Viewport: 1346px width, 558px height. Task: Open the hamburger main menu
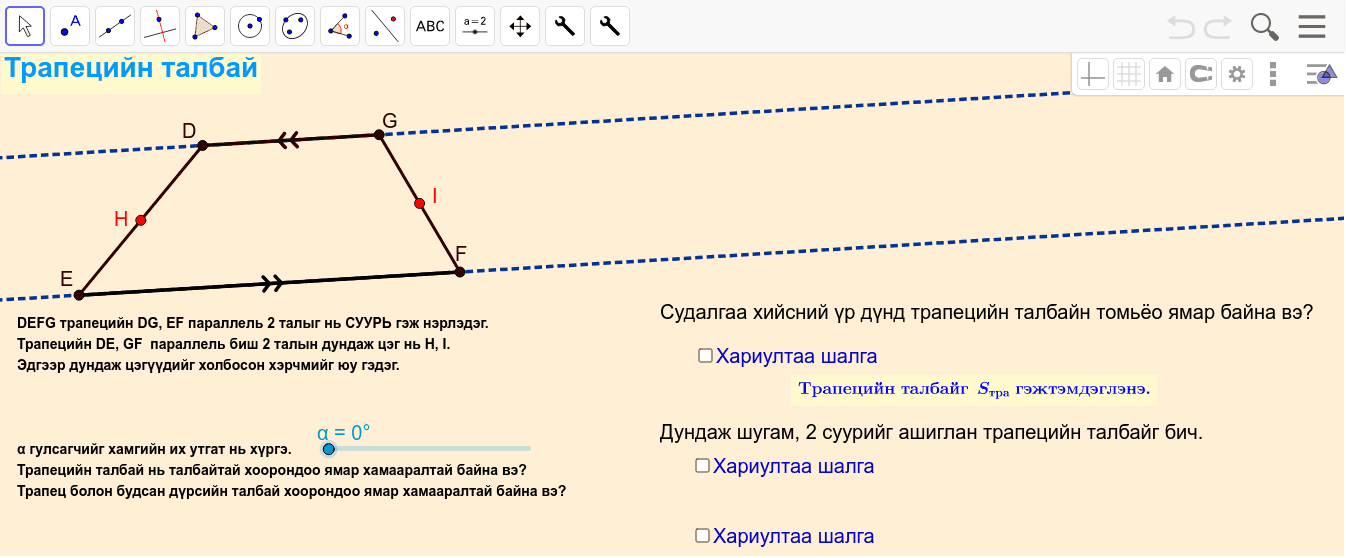(x=1312, y=27)
